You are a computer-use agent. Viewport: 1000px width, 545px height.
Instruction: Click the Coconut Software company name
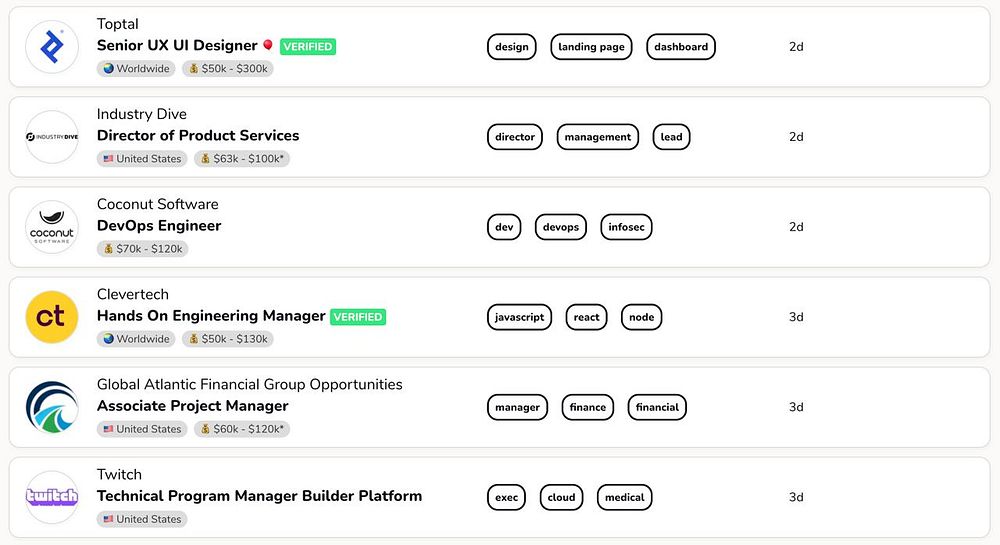158,204
